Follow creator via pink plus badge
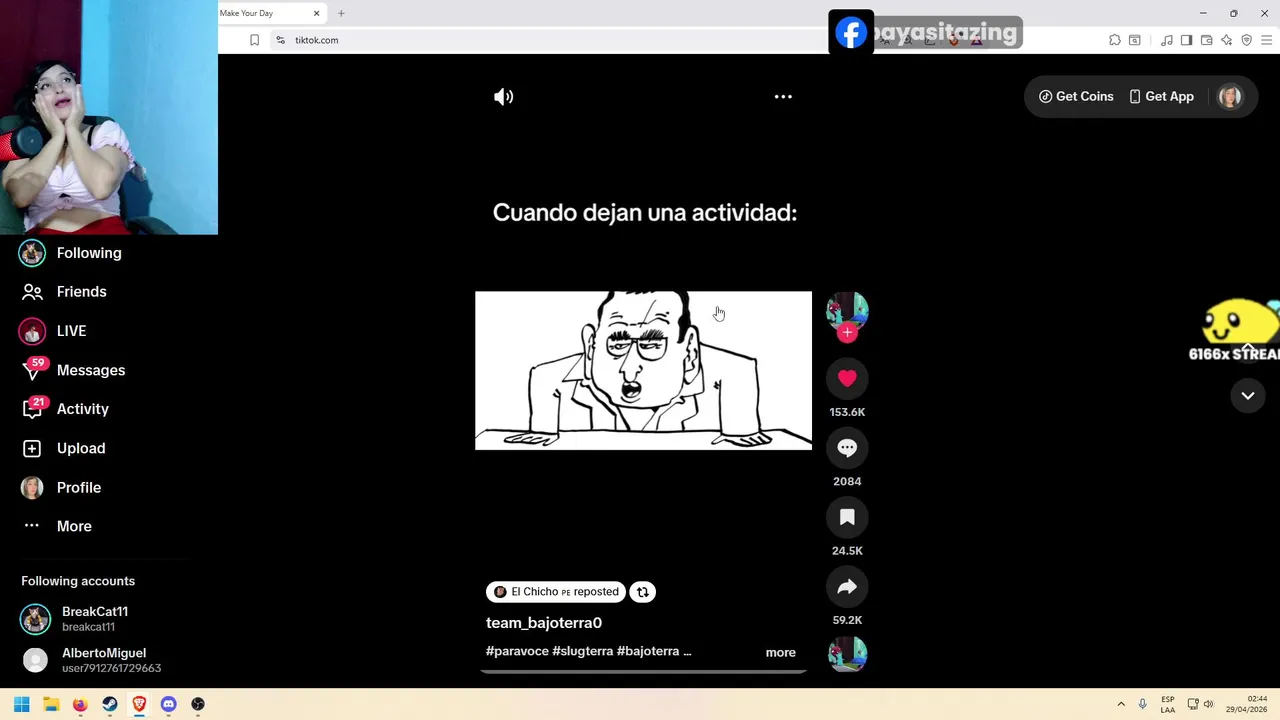1280x720 pixels. [x=847, y=333]
